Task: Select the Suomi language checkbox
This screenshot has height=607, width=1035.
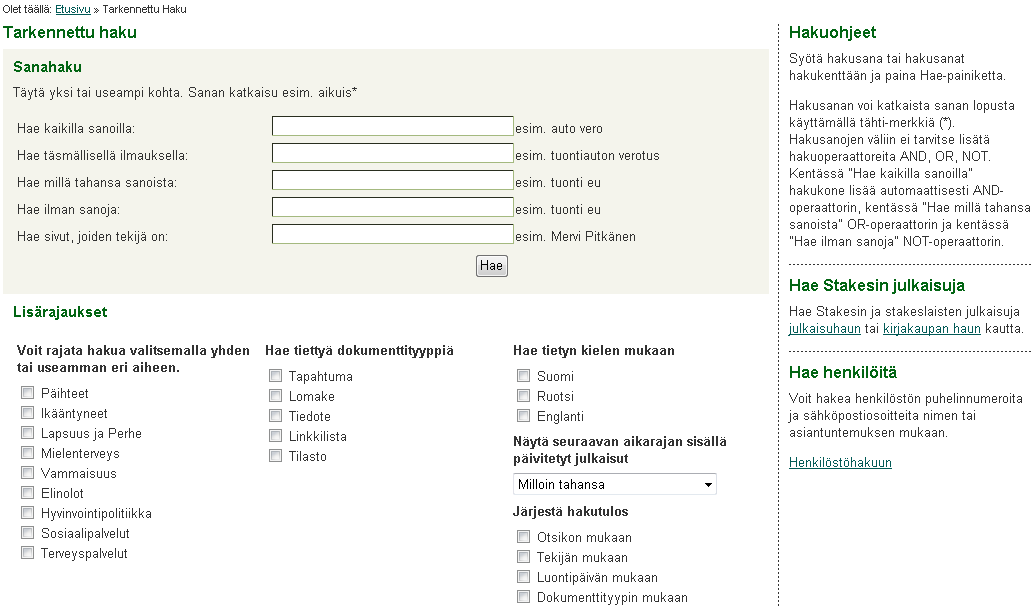Action: click(523, 375)
